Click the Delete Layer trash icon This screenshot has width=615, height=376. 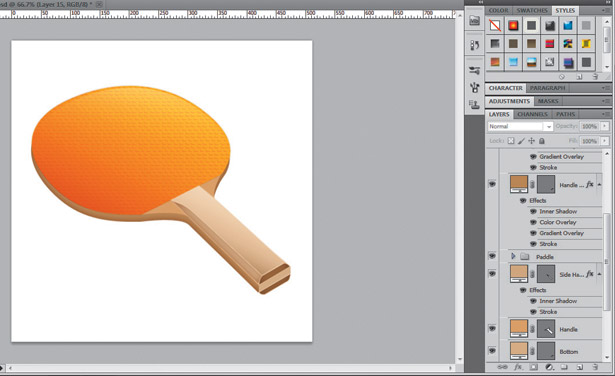595,367
